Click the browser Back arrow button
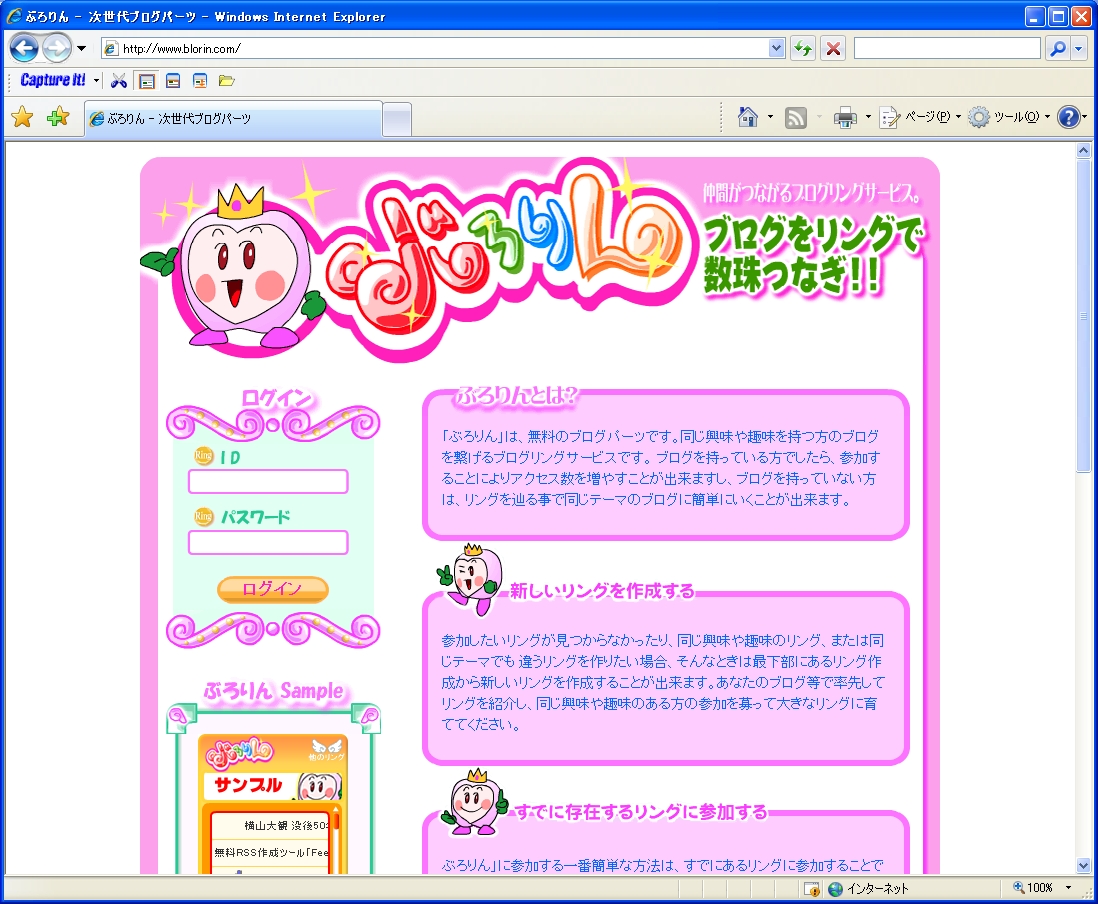 pos(25,48)
